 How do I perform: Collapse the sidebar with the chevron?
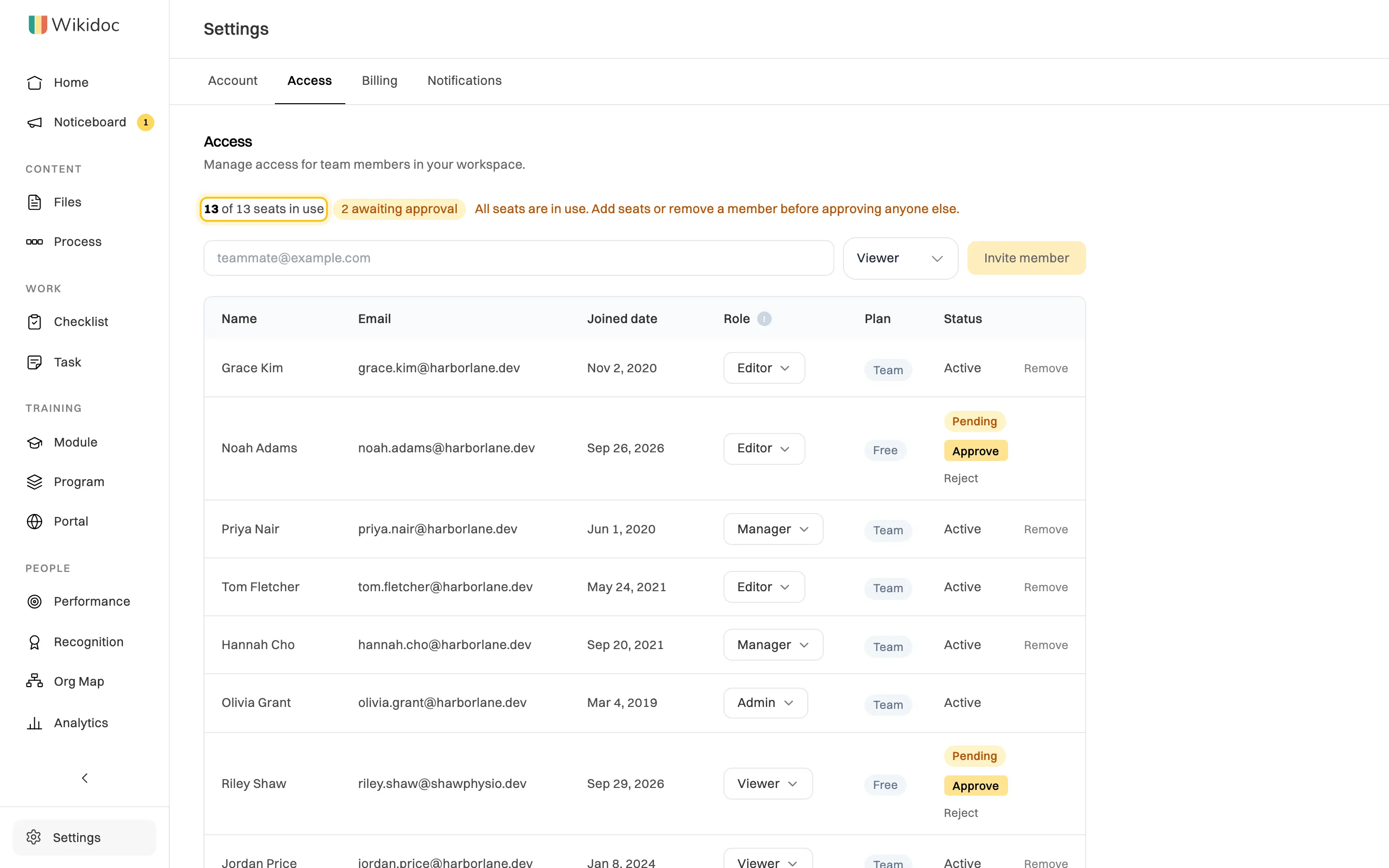(x=85, y=778)
